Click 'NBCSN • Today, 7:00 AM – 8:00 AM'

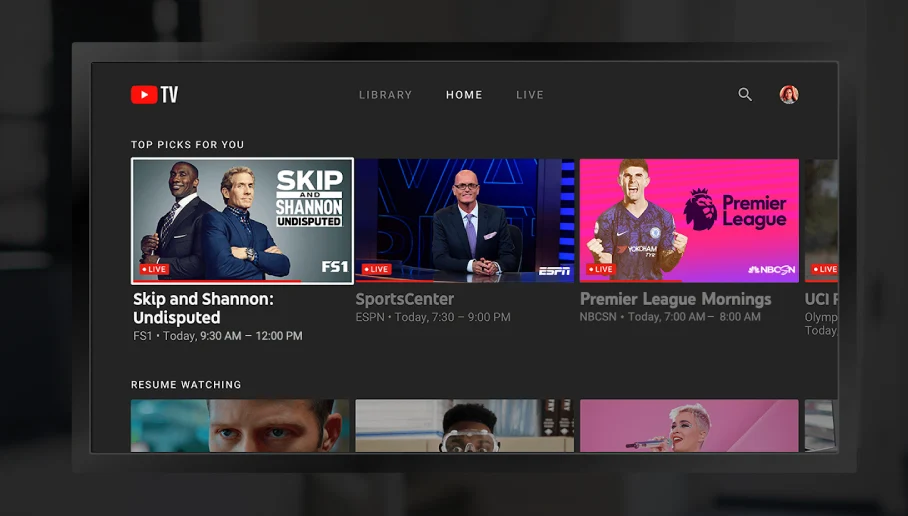[x=670, y=317]
